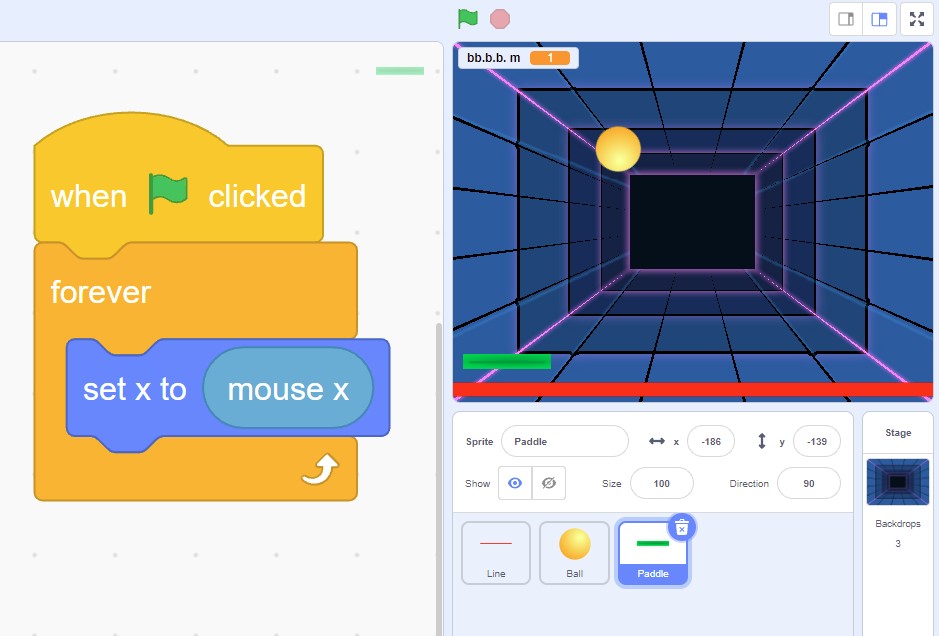Click the workspace vertical scrollbar
Image resolution: width=939 pixels, height=636 pixels.
click(439, 479)
